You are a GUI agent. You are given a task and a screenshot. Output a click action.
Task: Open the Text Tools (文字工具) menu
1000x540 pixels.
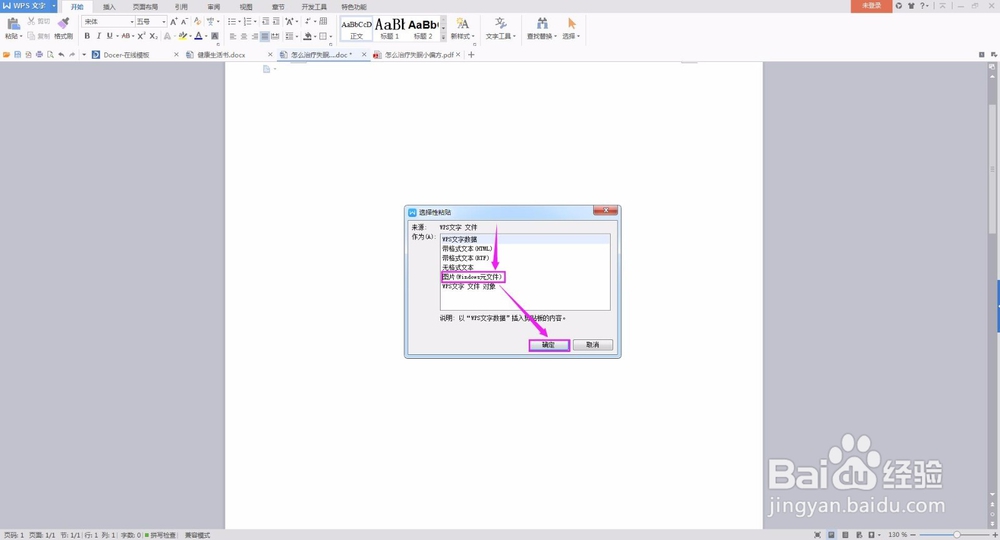coord(501,29)
